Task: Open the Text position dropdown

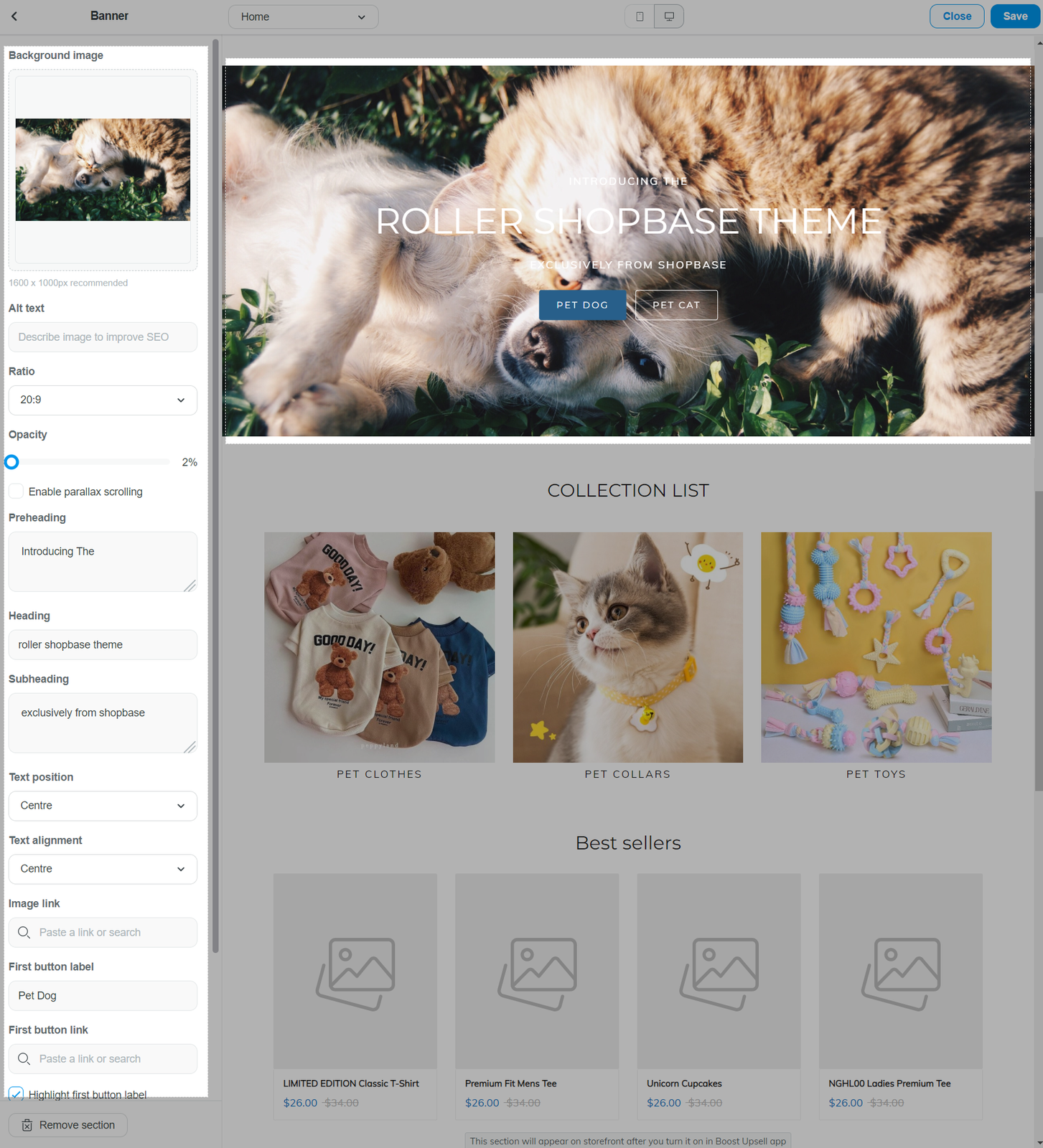Action: [103, 806]
